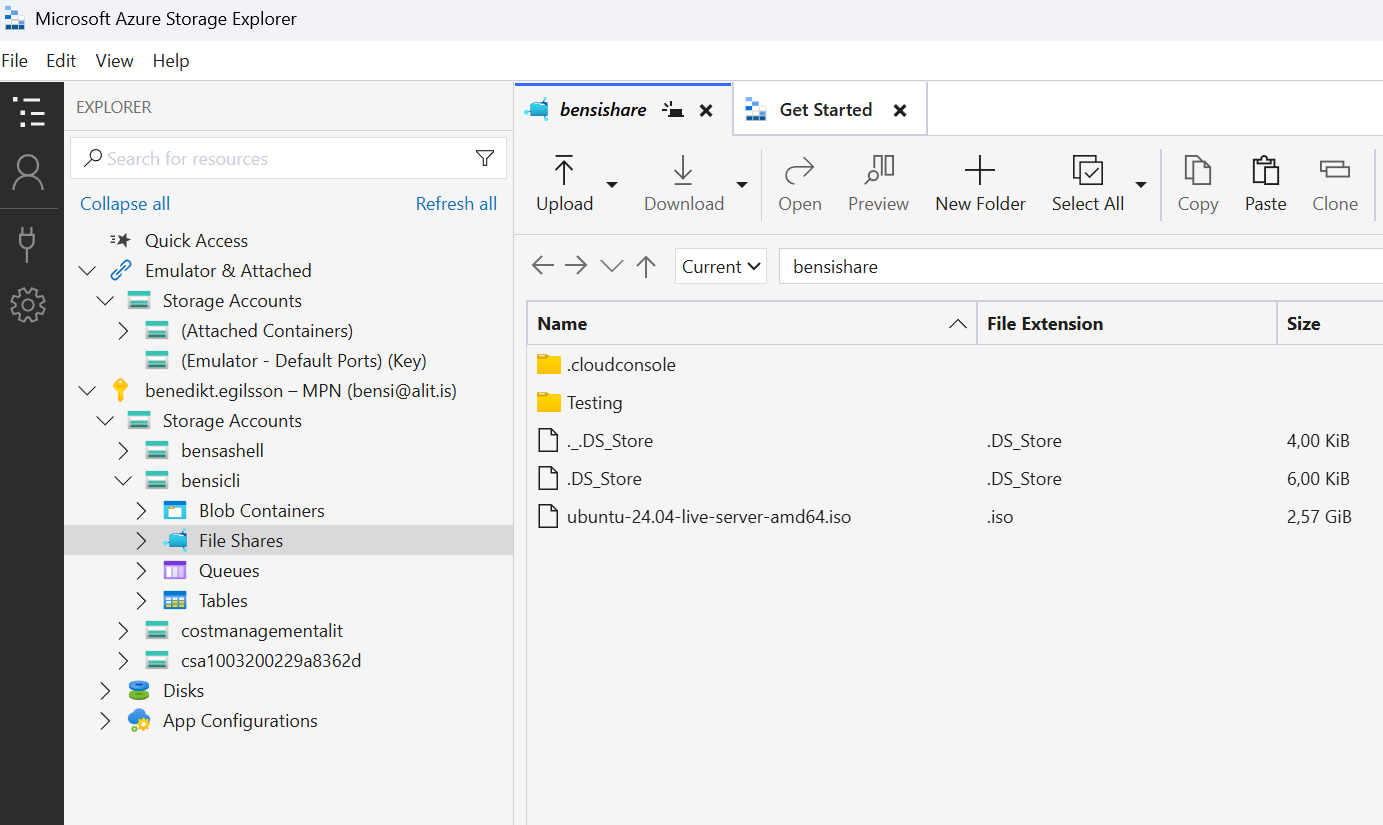
Task: Open Select All dropdown arrow
Action: pyautogui.click(x=1141, y=184)
